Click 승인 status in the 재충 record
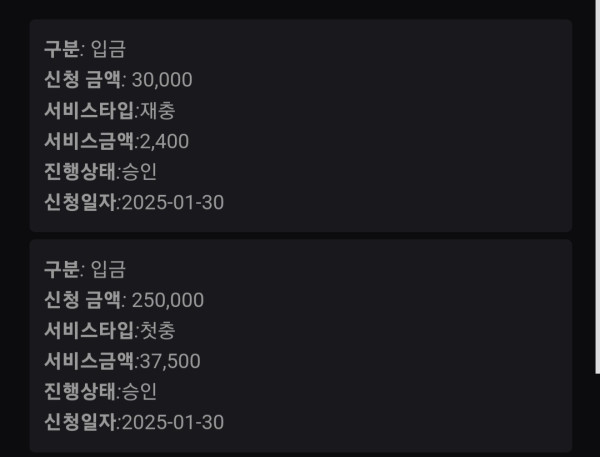Image resolution: width=600 pixels, height=457 pixels. coord(139,172)
